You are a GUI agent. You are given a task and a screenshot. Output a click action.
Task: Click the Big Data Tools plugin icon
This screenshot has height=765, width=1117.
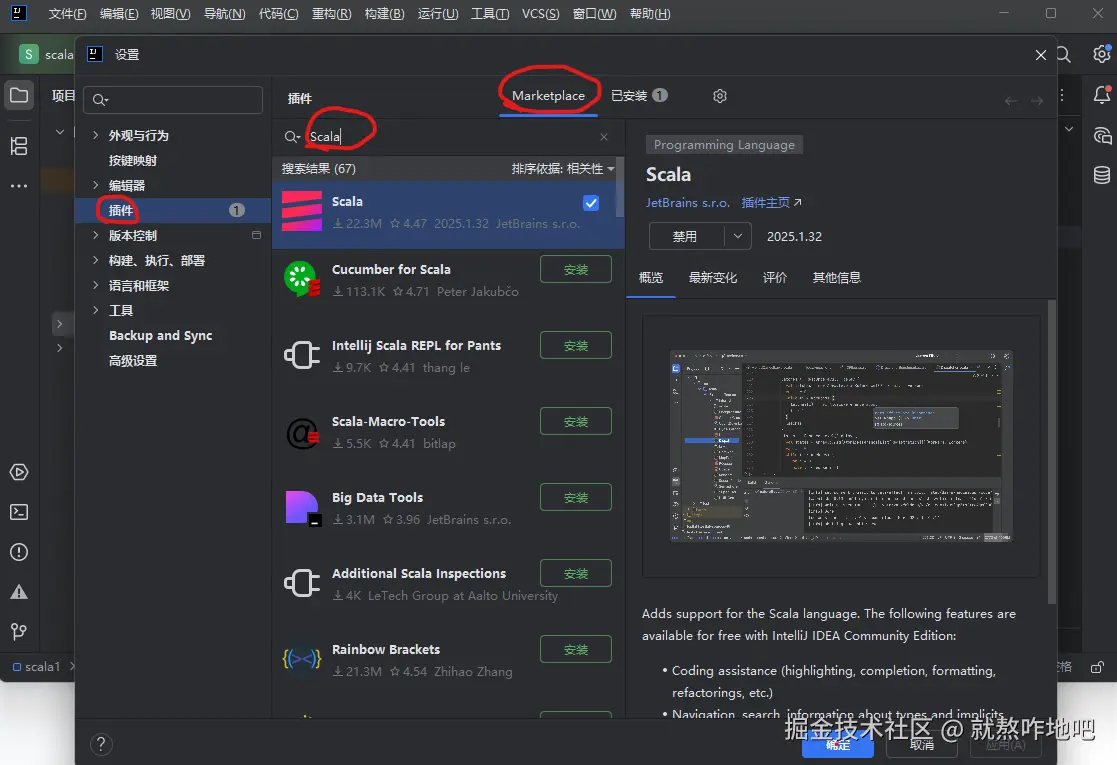tap(303, 508)
